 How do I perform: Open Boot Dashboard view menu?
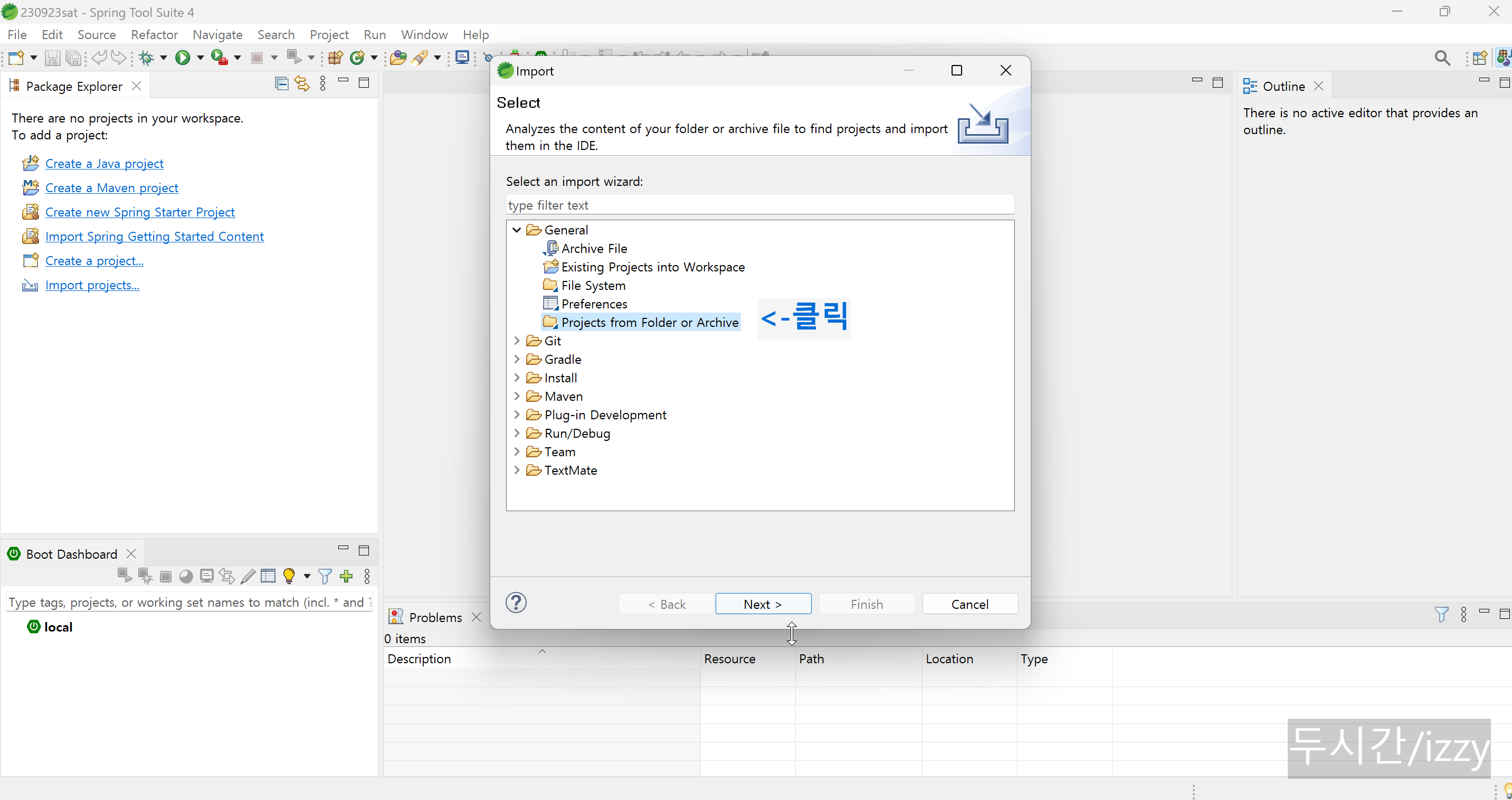click(x=367, y=576)
